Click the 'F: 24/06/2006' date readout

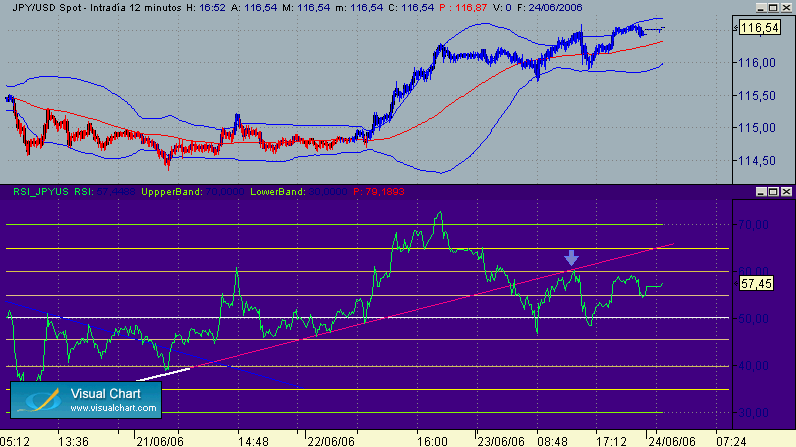click(550, 8)
